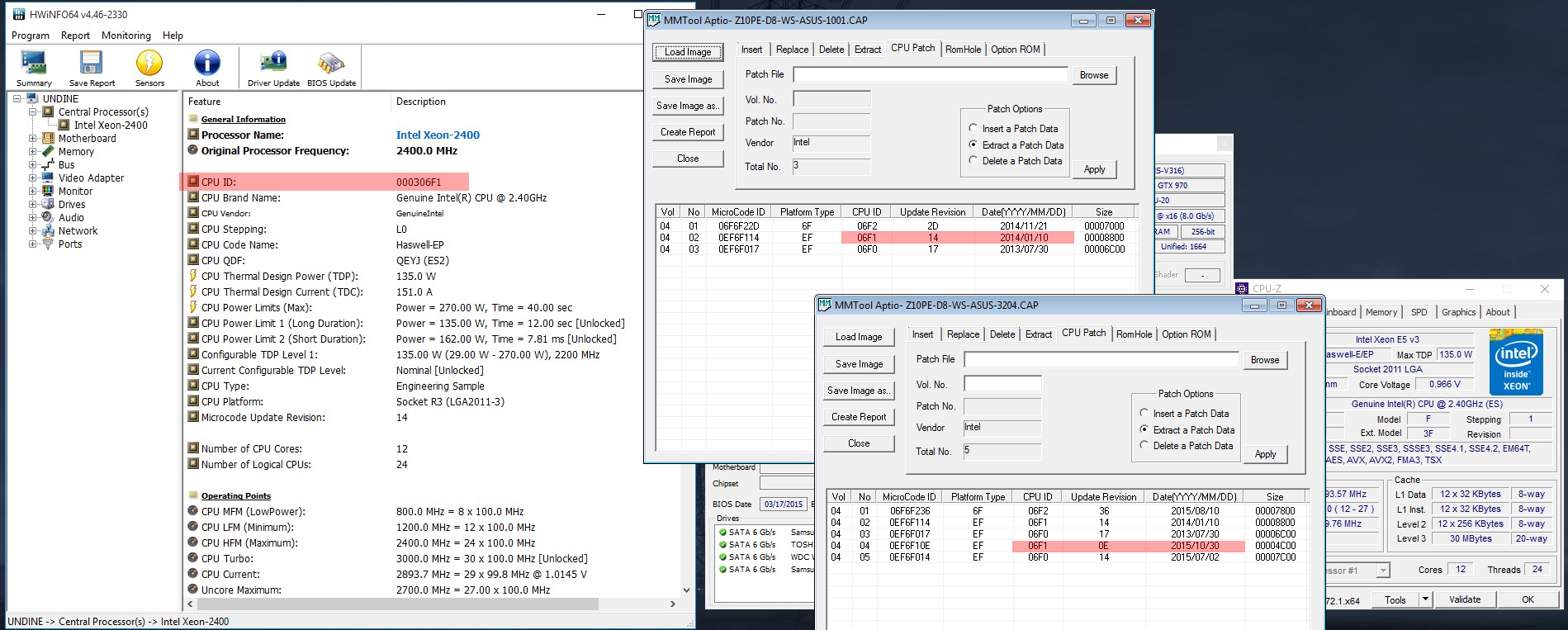
Task: Click the Monitor icon in tree
Action: point(48,192)
